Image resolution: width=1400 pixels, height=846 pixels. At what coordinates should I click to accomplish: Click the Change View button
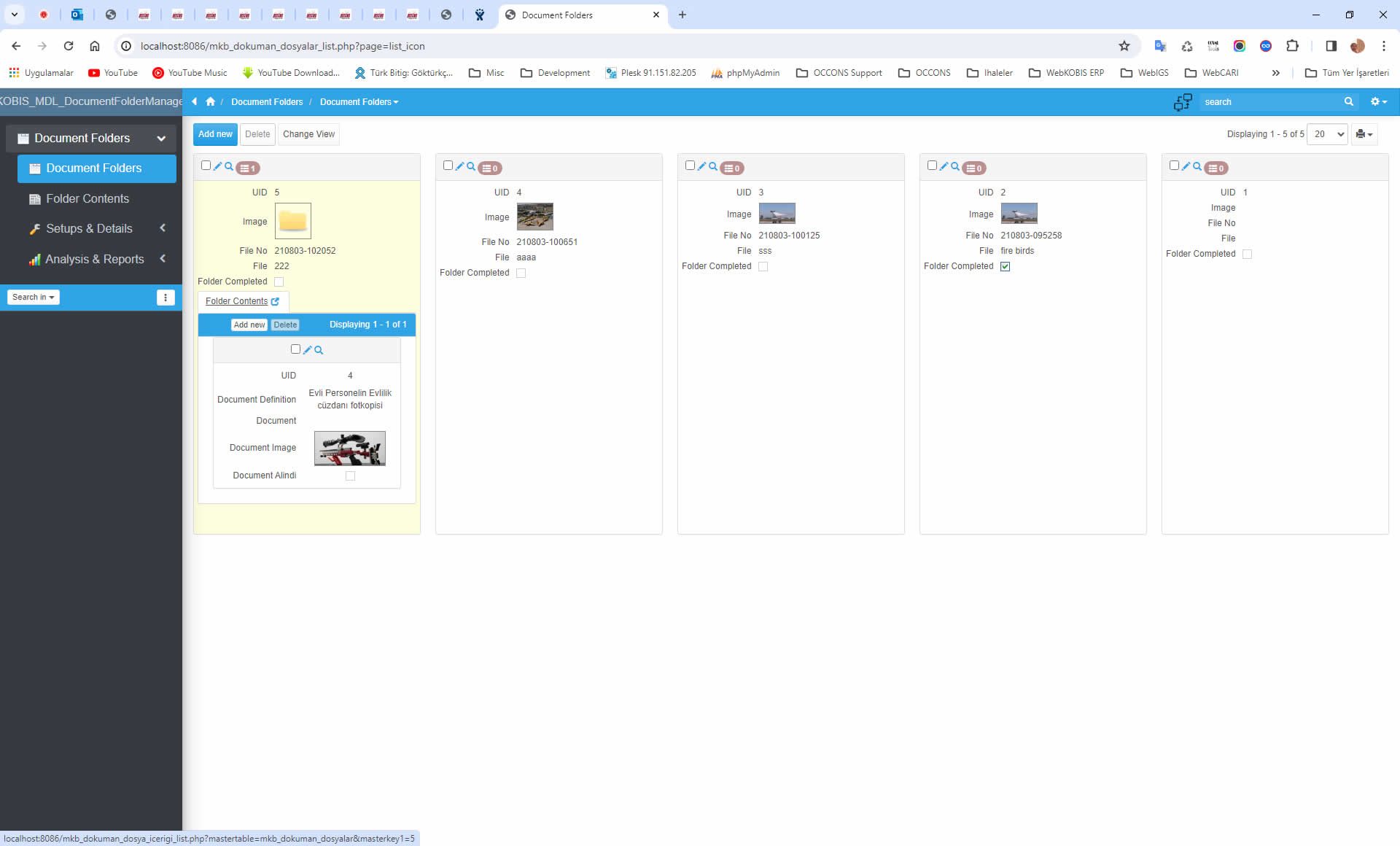coord(308,134)
